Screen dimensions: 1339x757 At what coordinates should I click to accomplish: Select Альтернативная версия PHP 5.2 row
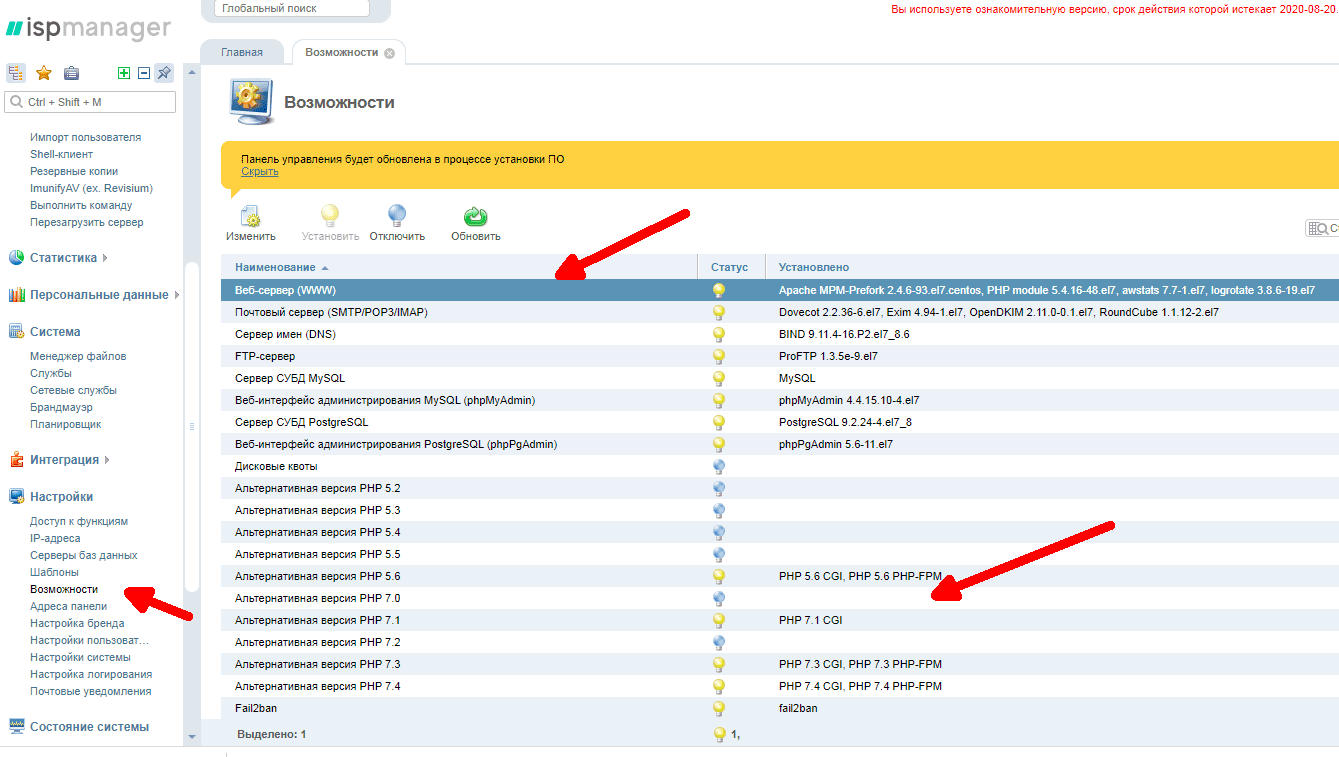[x=780, y=488]
